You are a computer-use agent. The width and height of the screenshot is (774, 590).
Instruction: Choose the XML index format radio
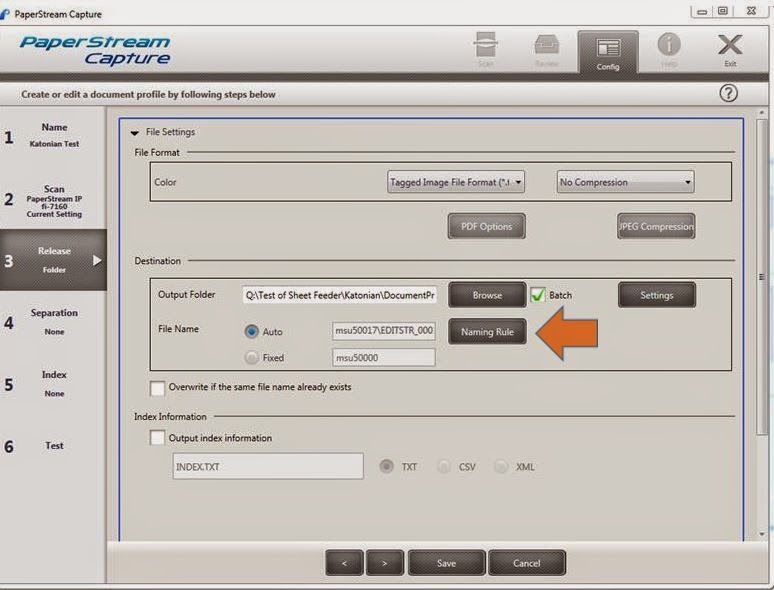[501, 467]
